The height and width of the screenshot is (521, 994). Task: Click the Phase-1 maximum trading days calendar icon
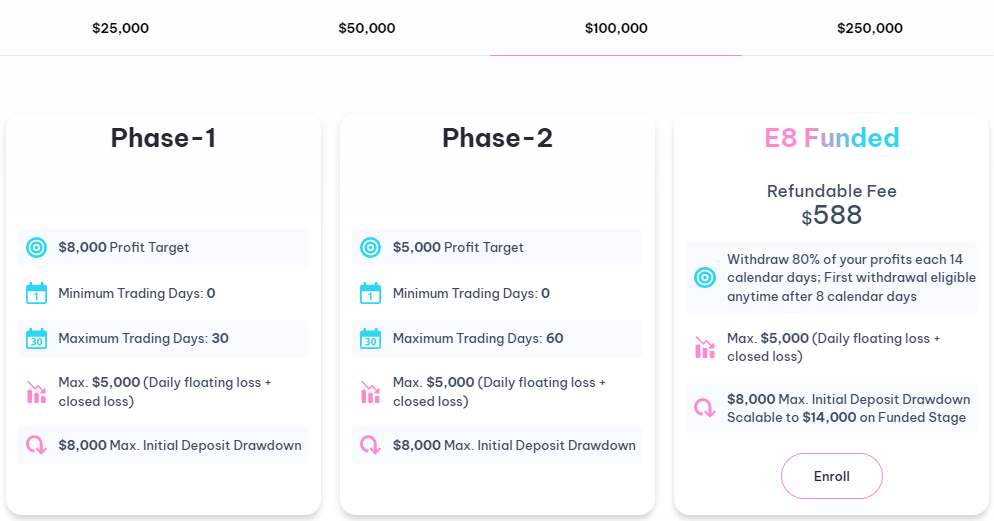point(36,338)
